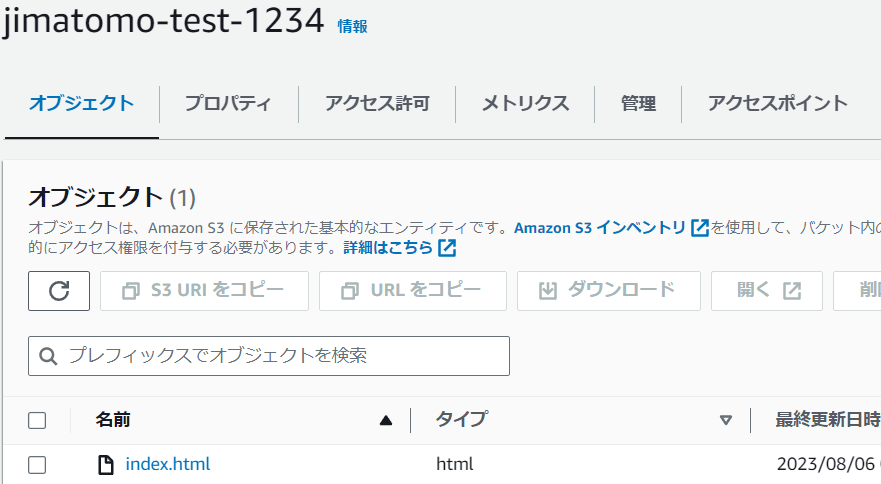
Task: Open the index.html object link
Action: click(x=167, y=464)
